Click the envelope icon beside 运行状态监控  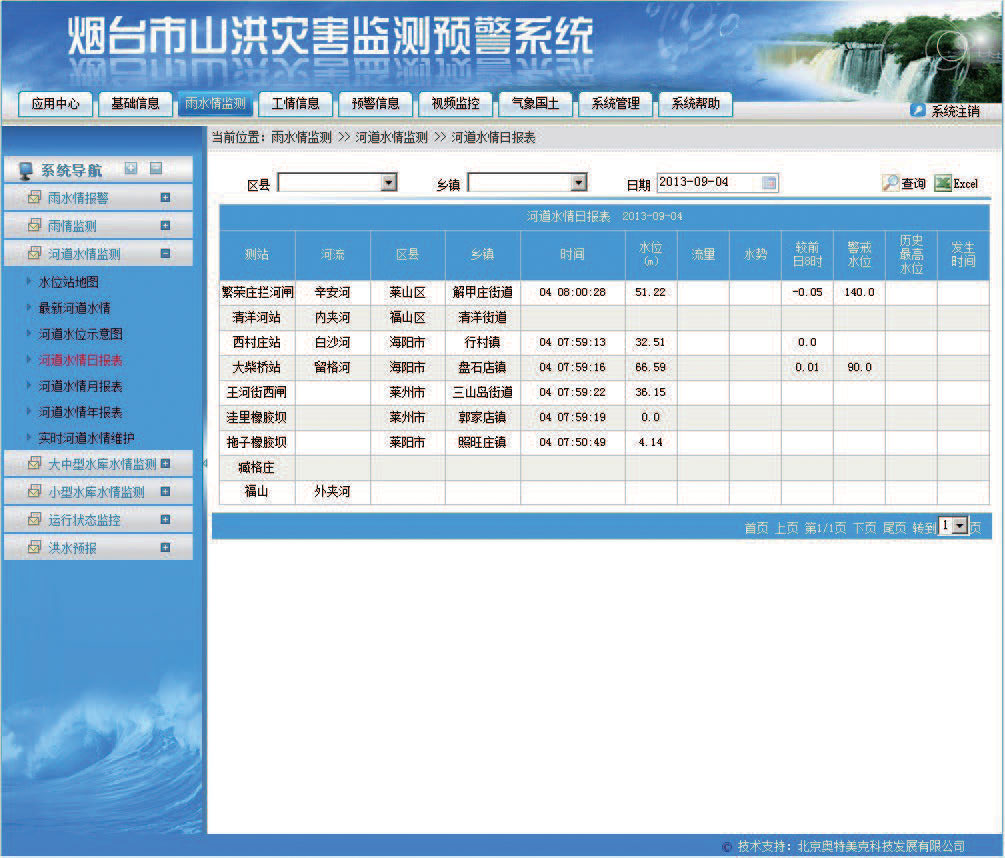(x=34, y=519)
